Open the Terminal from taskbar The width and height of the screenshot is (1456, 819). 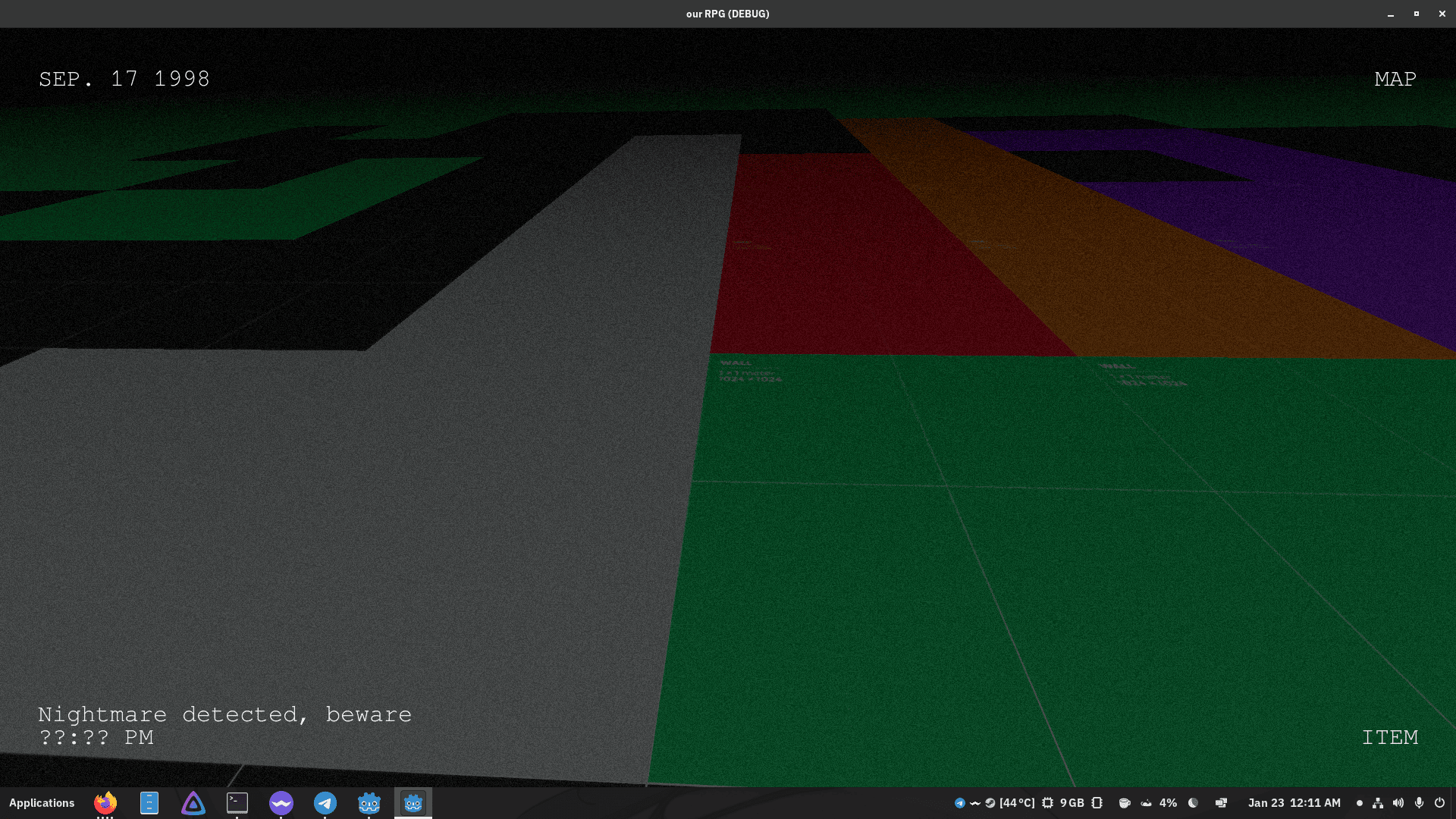click(x=237, y=802)
